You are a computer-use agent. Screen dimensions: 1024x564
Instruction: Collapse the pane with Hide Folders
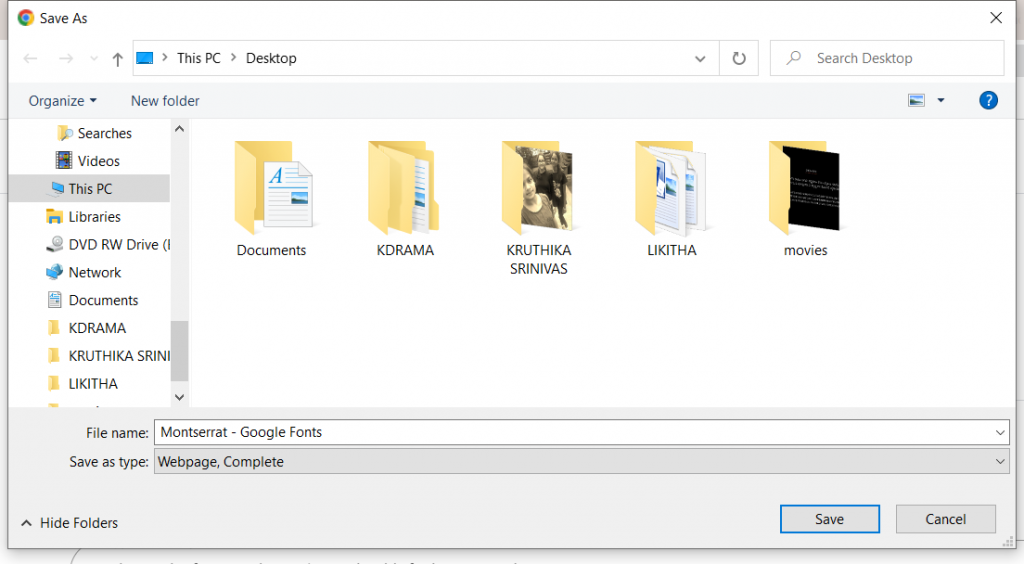click(69, 523)
